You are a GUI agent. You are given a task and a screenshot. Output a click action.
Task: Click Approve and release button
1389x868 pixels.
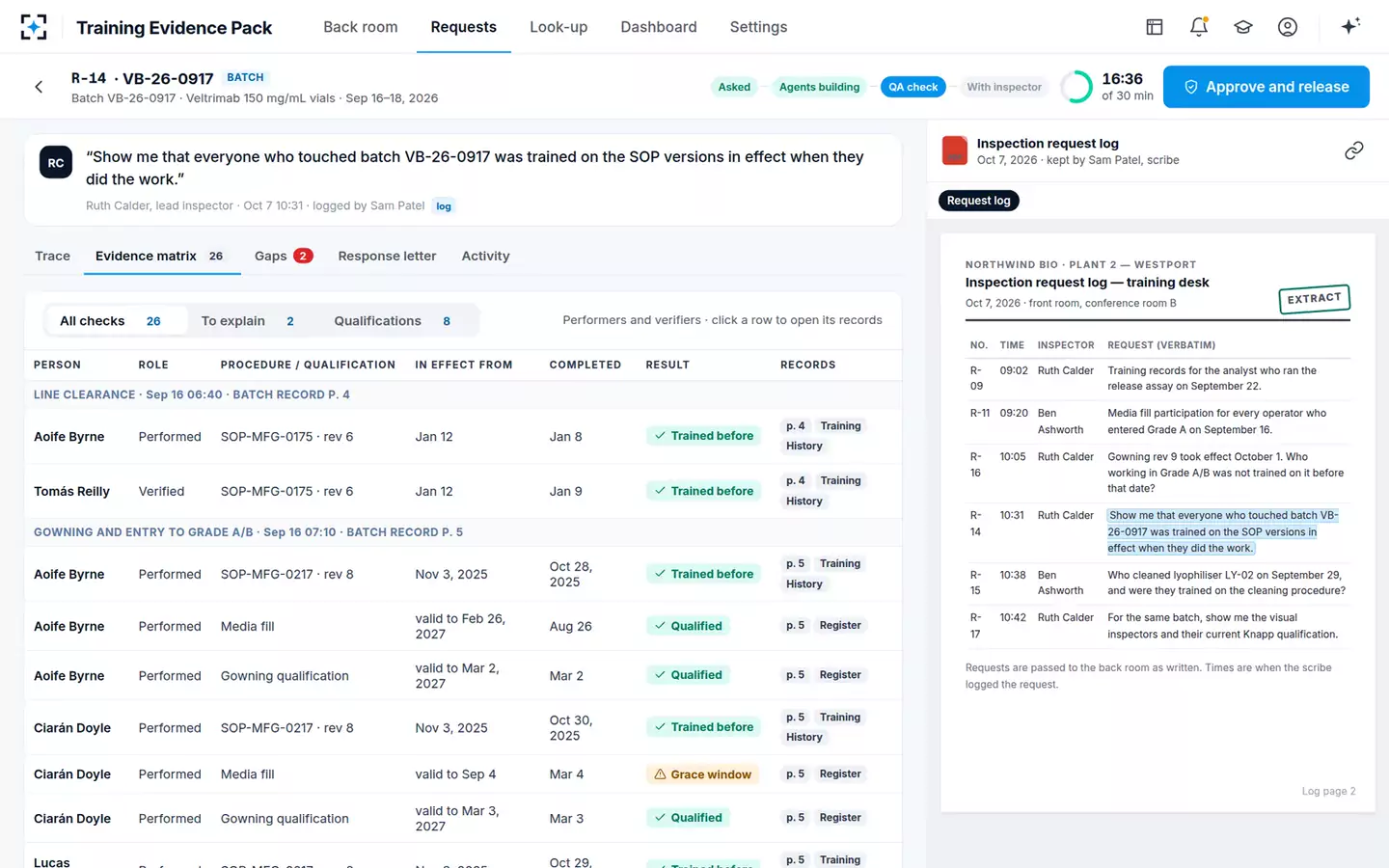[x=1266, y=87]
